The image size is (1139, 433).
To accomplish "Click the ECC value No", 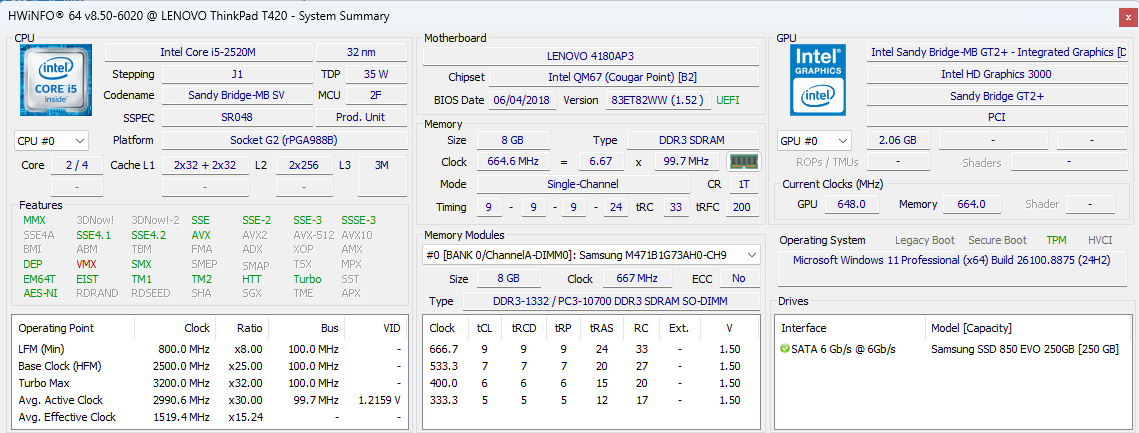I will pyautogui.click(x=739, y=279).
